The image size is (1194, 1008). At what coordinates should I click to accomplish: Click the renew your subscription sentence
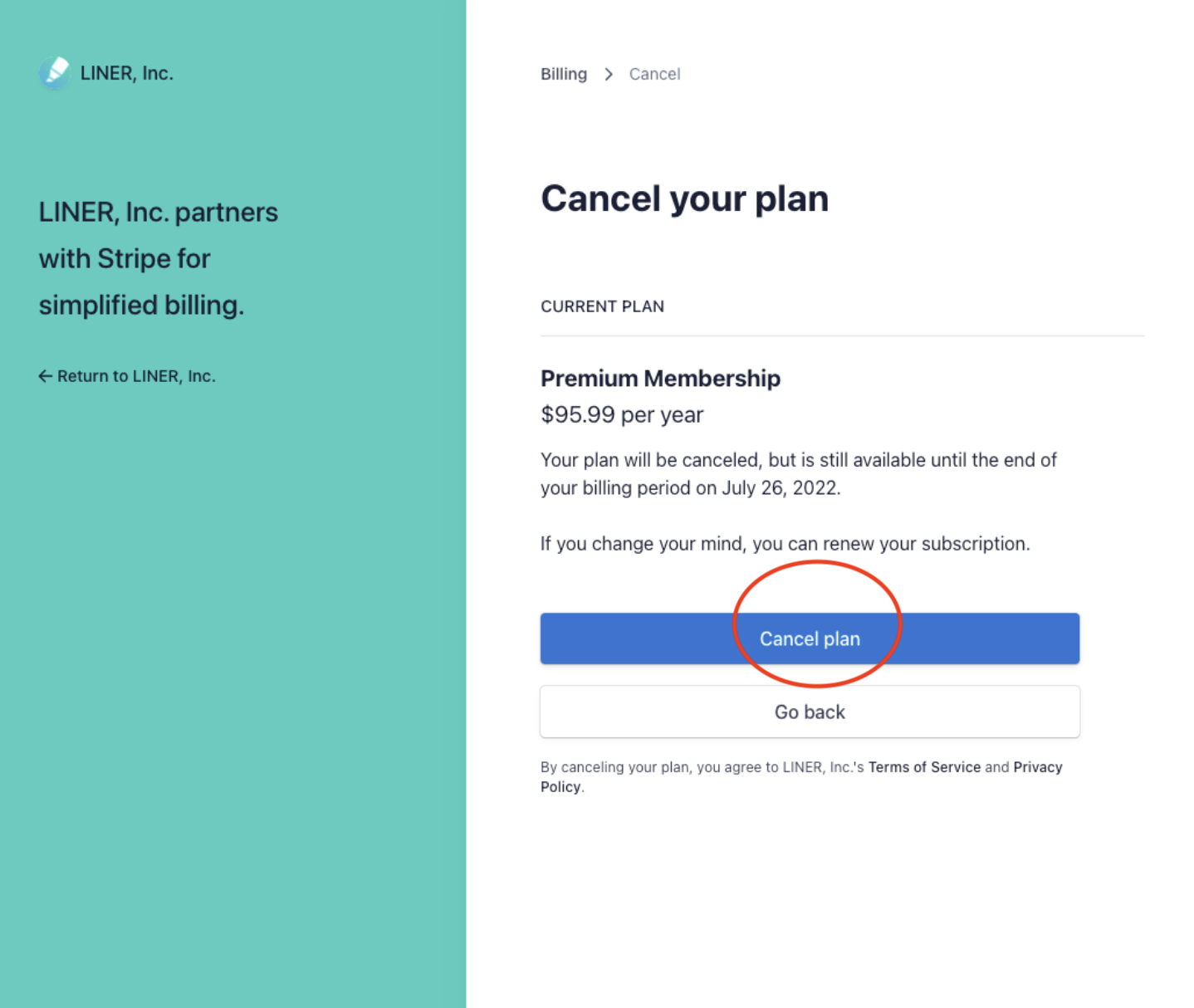[x=785, y=544]
